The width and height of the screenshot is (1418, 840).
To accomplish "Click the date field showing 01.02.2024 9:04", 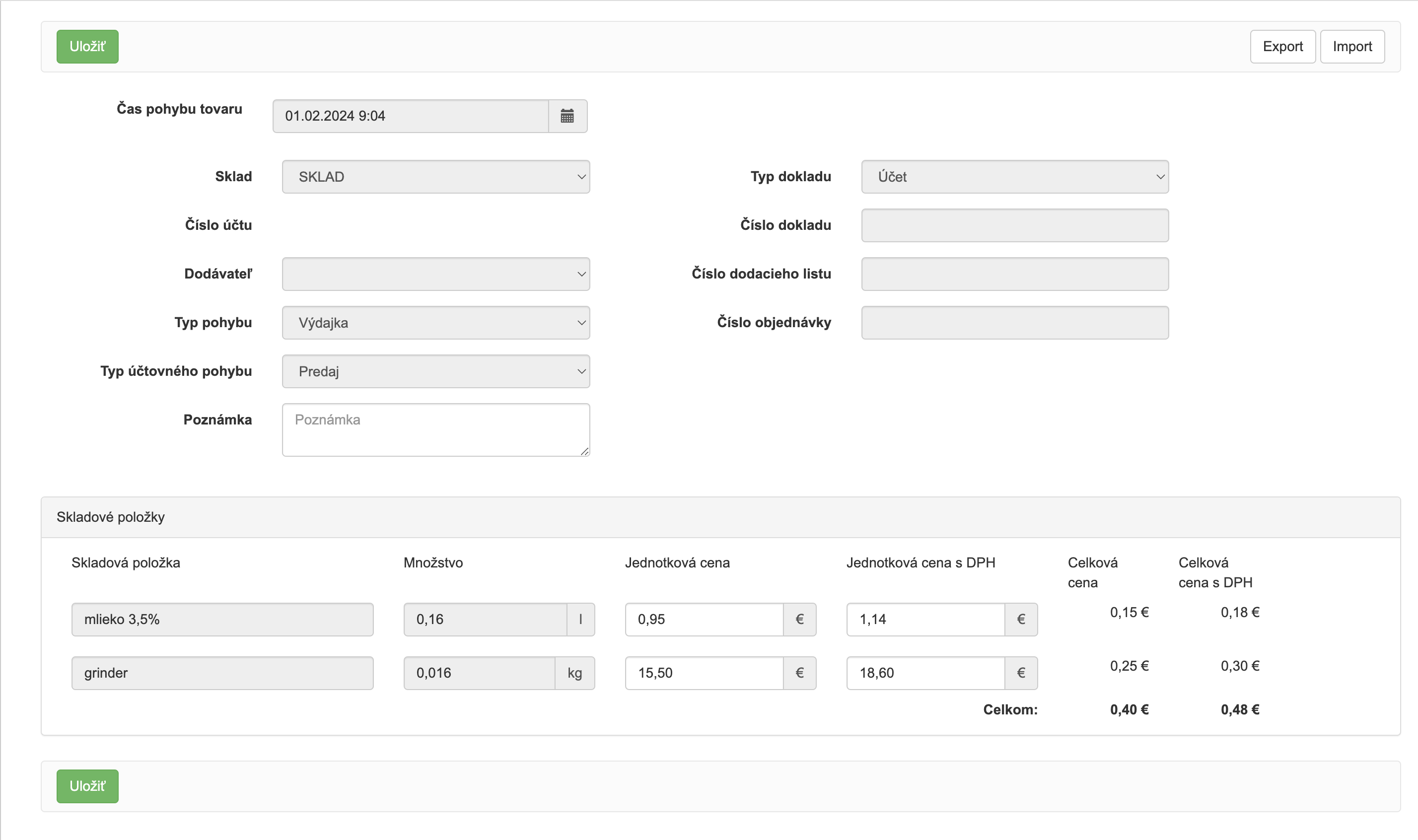I will pos(411,116).
